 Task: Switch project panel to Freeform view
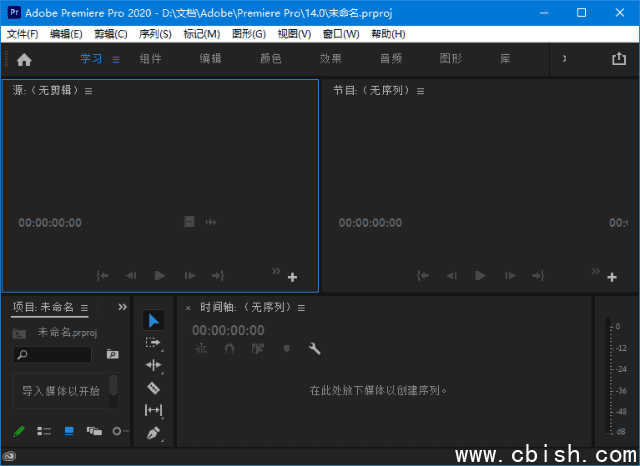coord(94,431)
